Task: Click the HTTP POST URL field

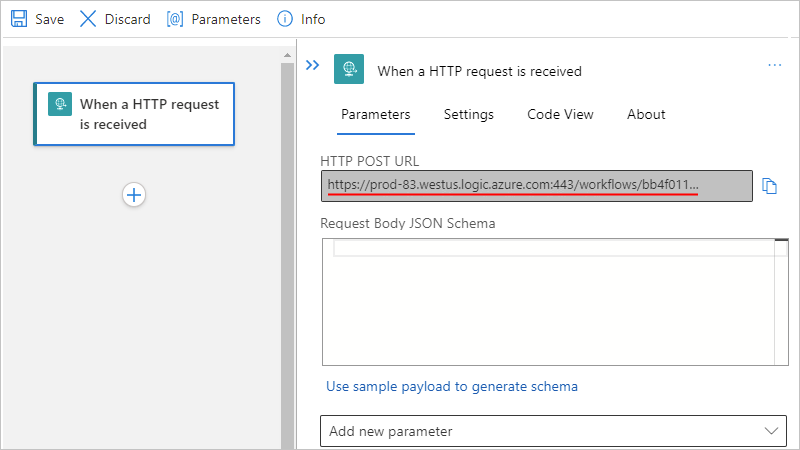Action: pos(536,185)
